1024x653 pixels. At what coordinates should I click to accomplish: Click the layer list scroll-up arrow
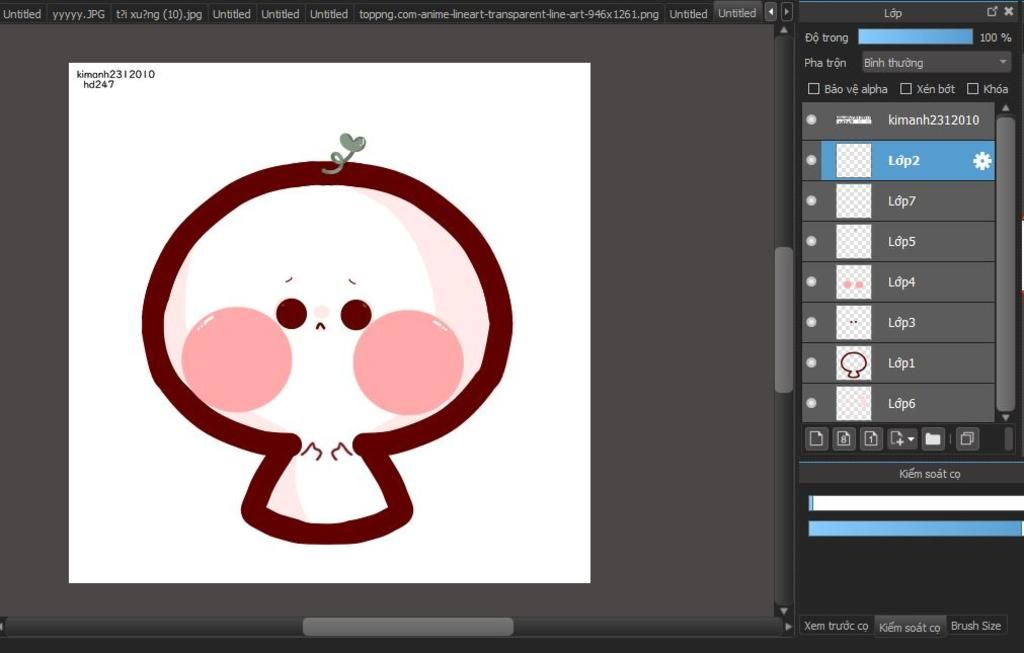[x=1006, y=108]
